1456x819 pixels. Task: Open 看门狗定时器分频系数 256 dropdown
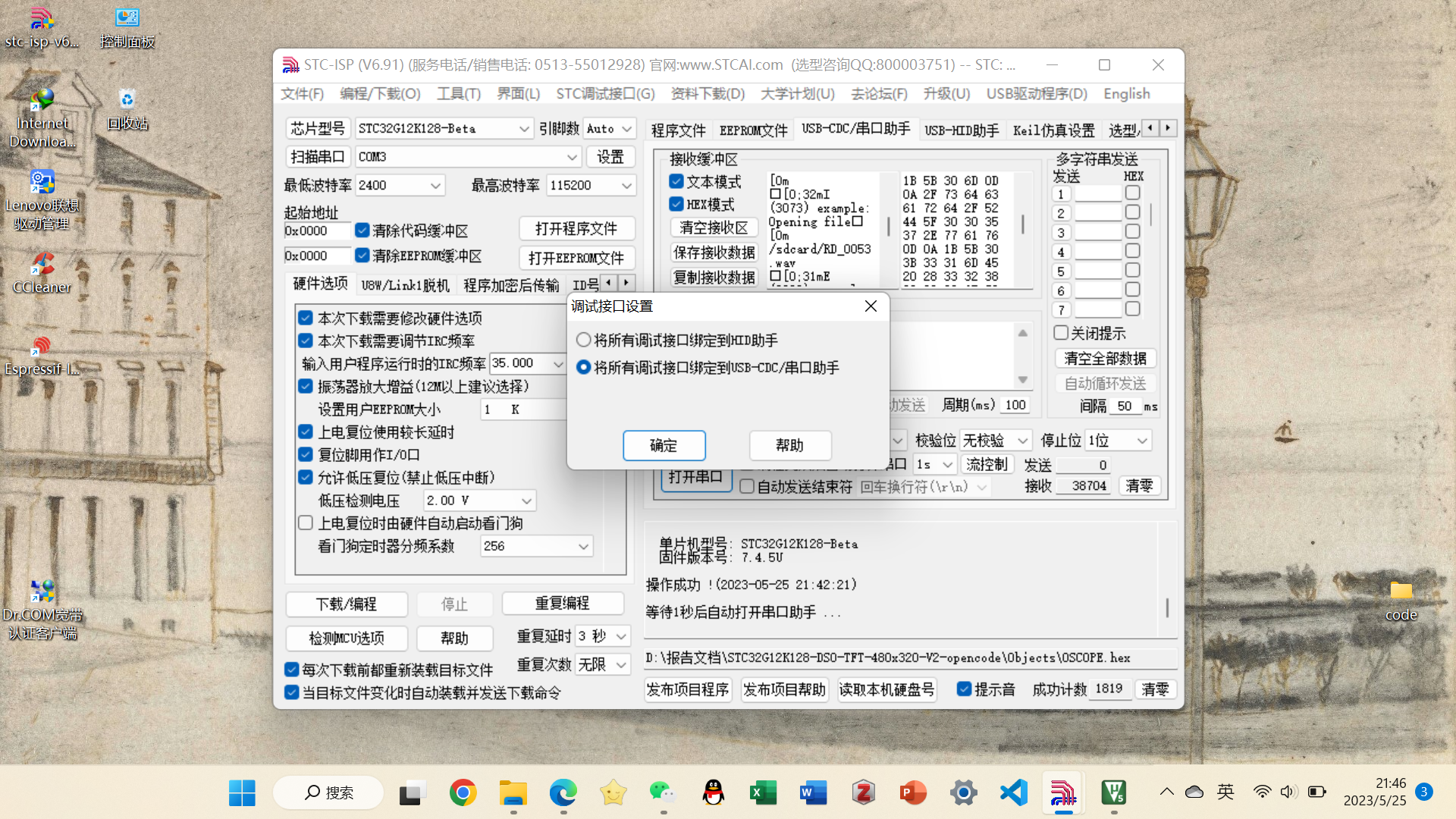pos(536,546)
